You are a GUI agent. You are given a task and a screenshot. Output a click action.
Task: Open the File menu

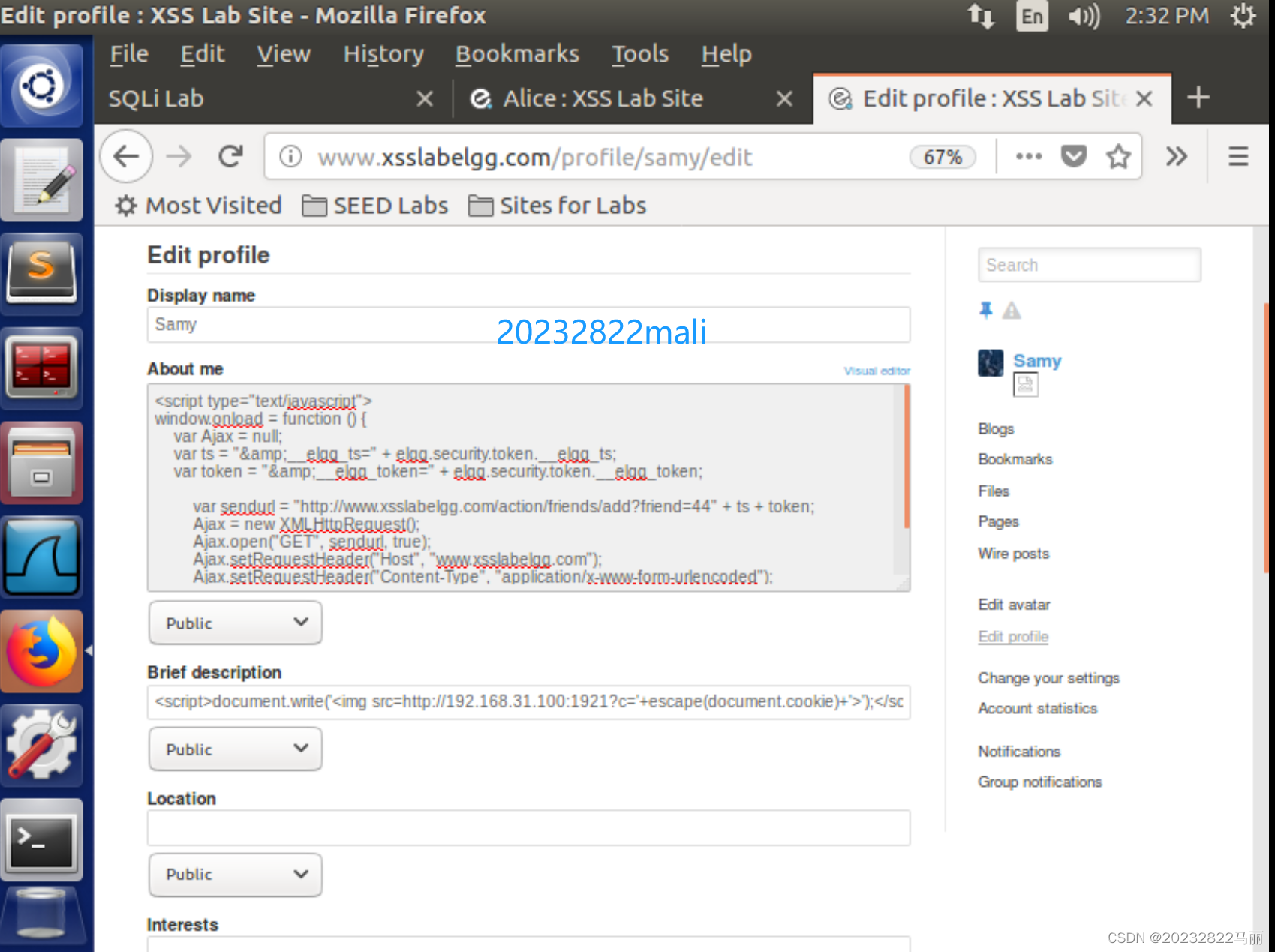129,54
